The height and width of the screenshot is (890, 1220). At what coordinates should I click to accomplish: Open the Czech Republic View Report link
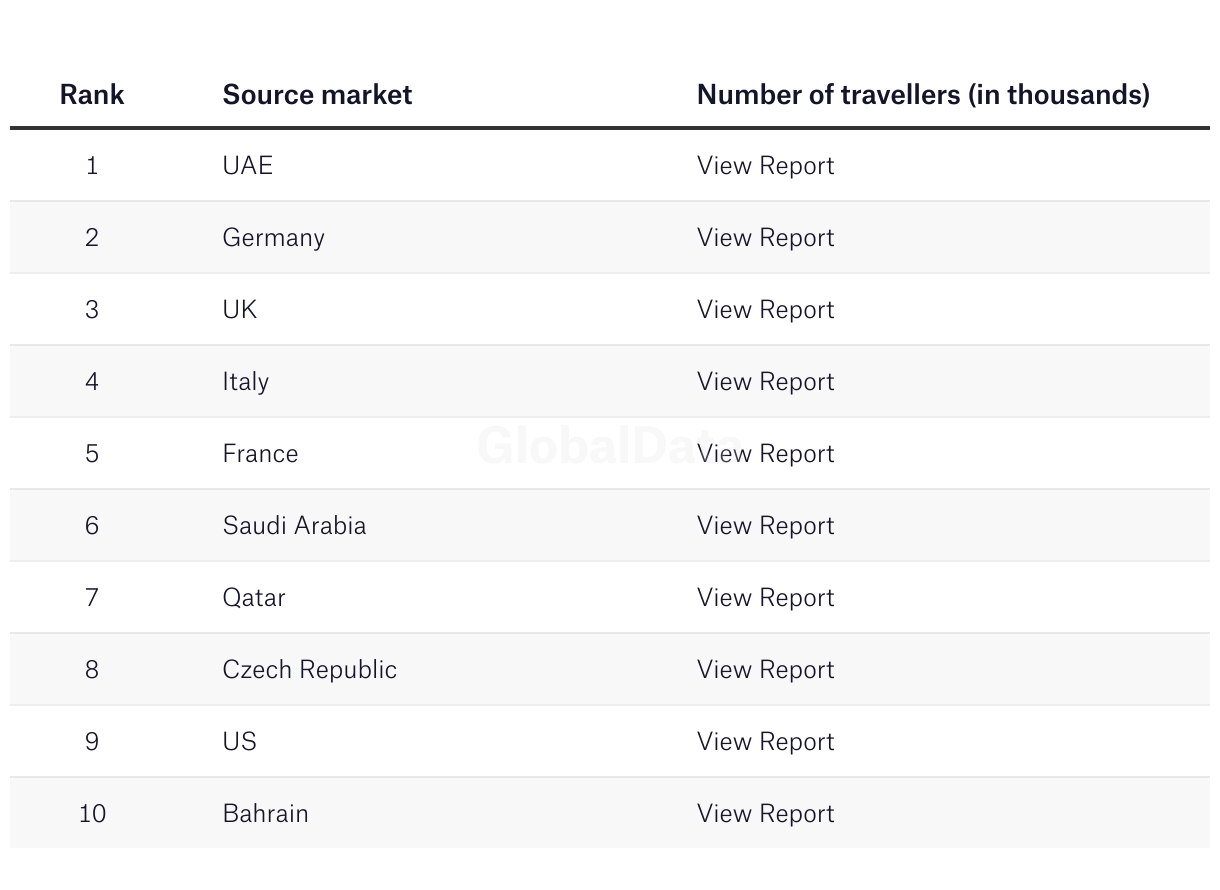[x=765, y=669]
